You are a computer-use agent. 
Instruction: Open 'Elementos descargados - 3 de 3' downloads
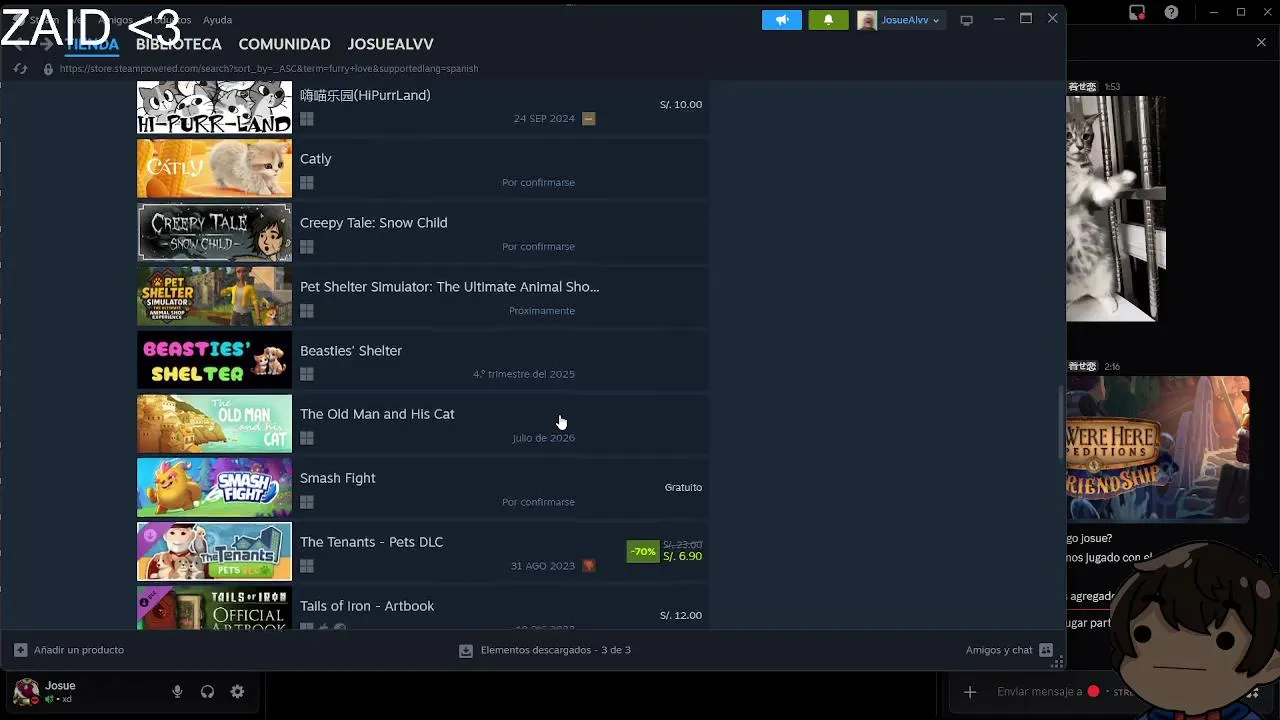(545, 650)
